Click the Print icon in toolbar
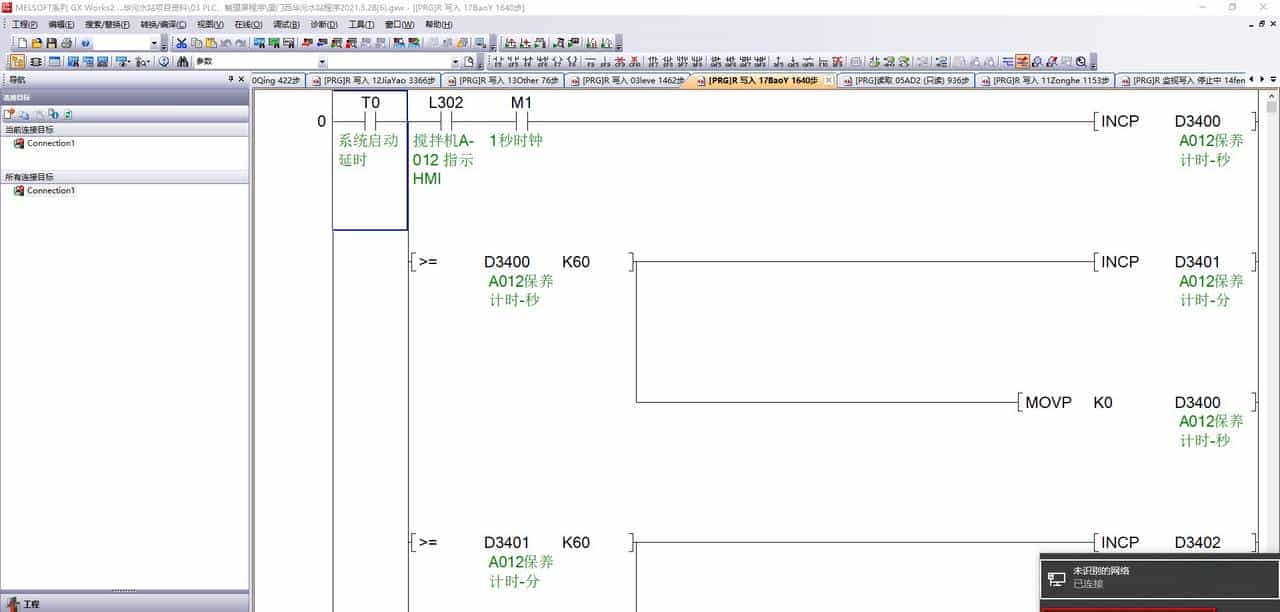 click(66, 43)
